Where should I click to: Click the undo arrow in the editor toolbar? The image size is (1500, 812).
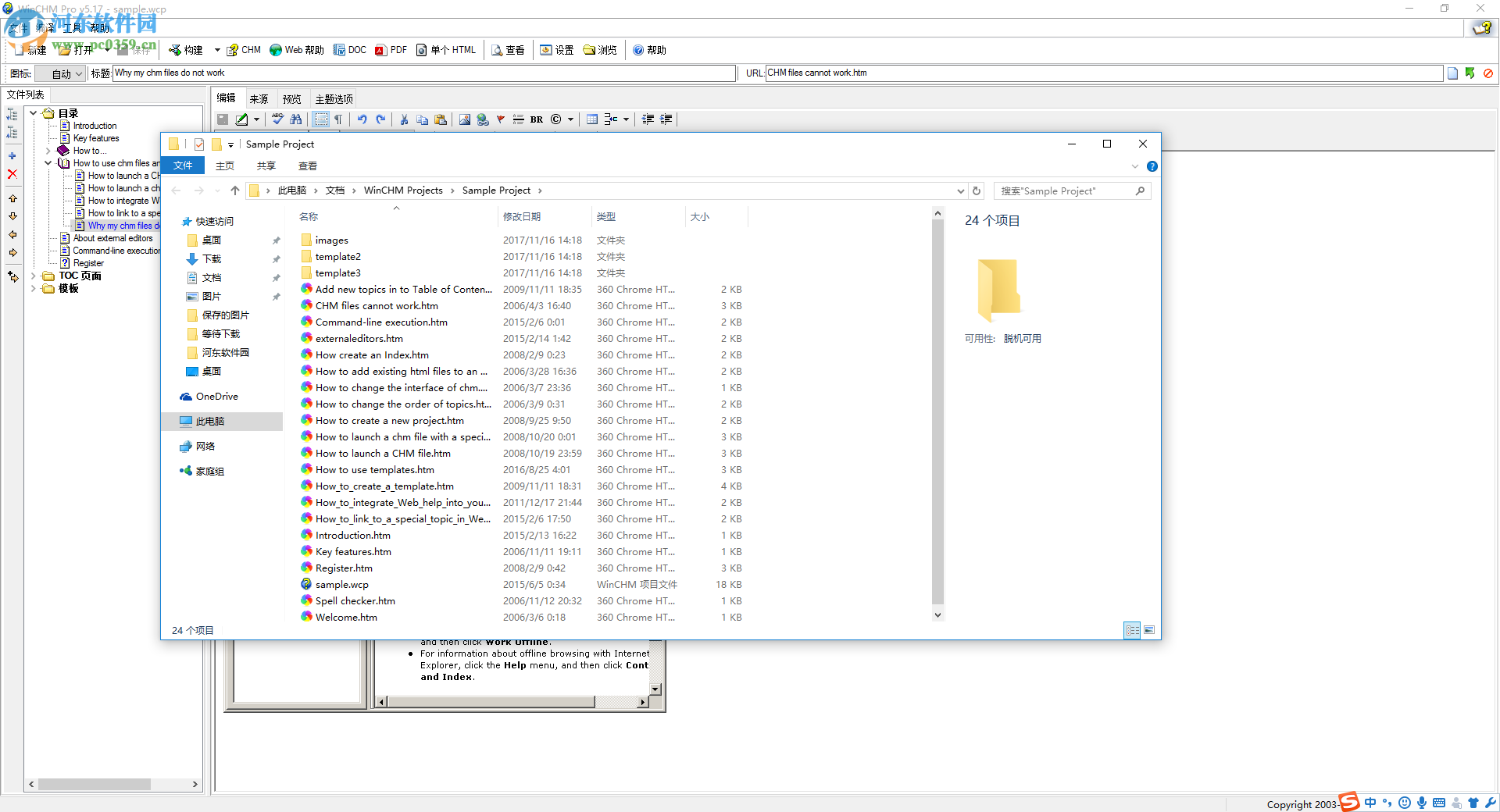362,119
